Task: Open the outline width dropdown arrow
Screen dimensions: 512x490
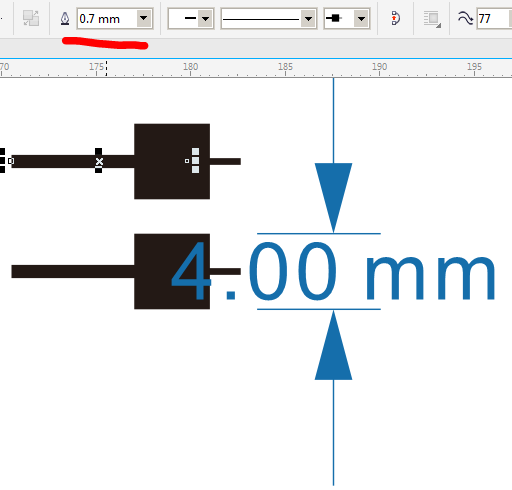Action: pos(144,19)
